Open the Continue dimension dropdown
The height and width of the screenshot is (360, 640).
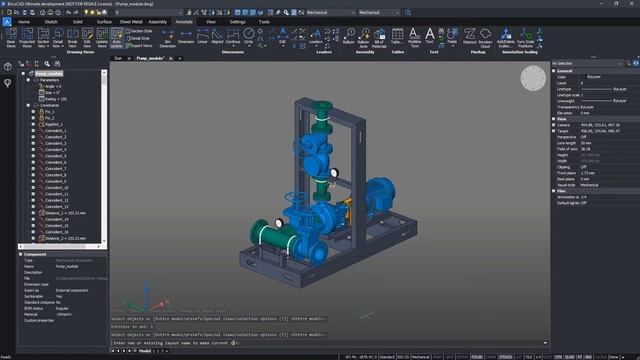click(x=233, y=46)
